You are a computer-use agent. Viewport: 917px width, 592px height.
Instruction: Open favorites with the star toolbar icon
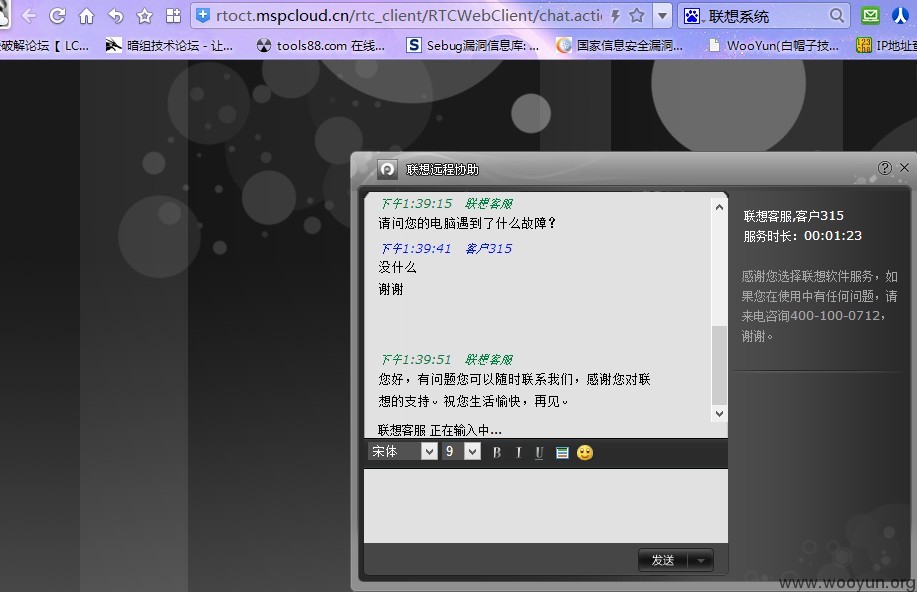point(144,16)
